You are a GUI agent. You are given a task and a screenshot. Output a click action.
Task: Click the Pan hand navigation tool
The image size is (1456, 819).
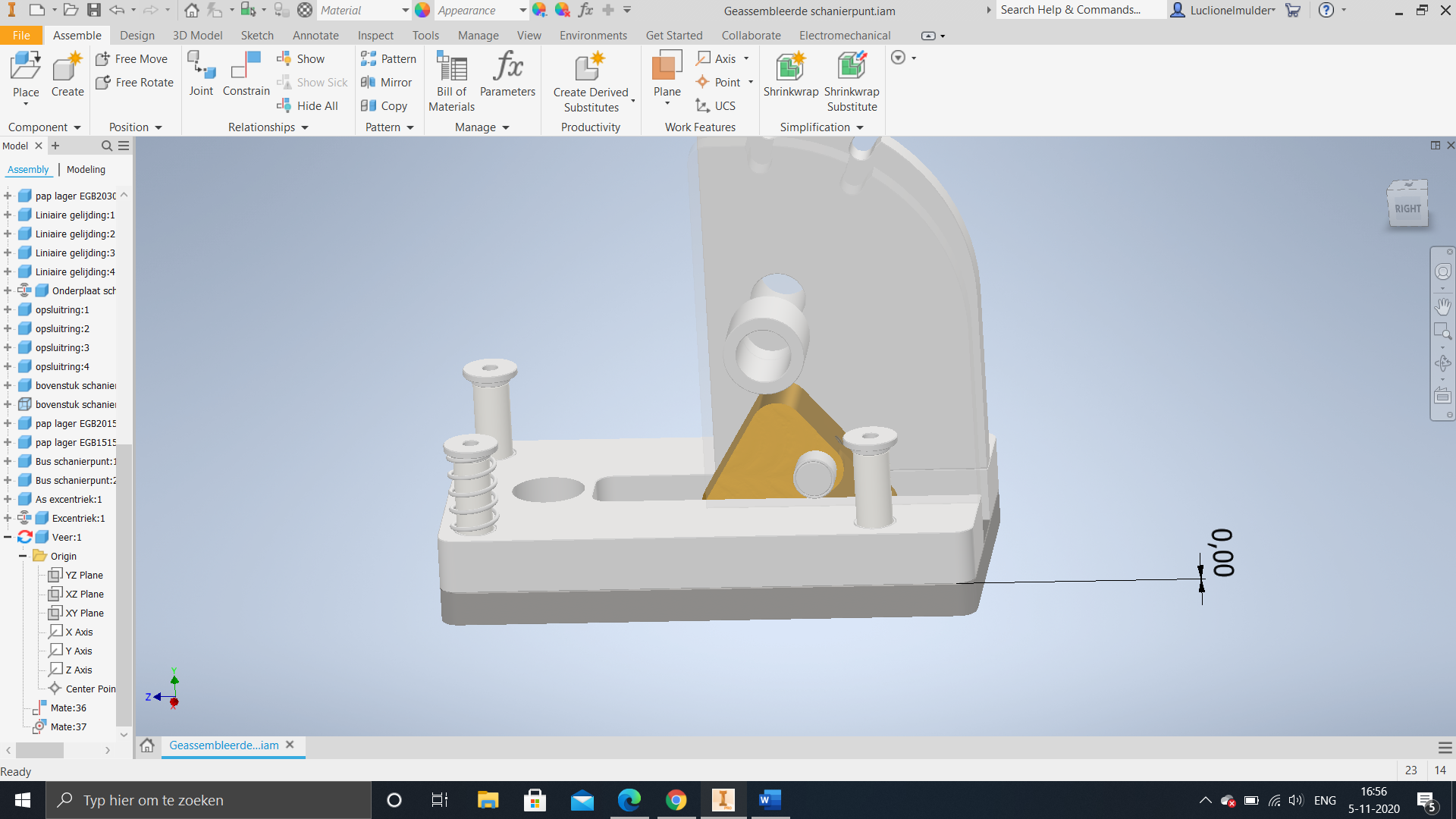(x=1442, y=306)
